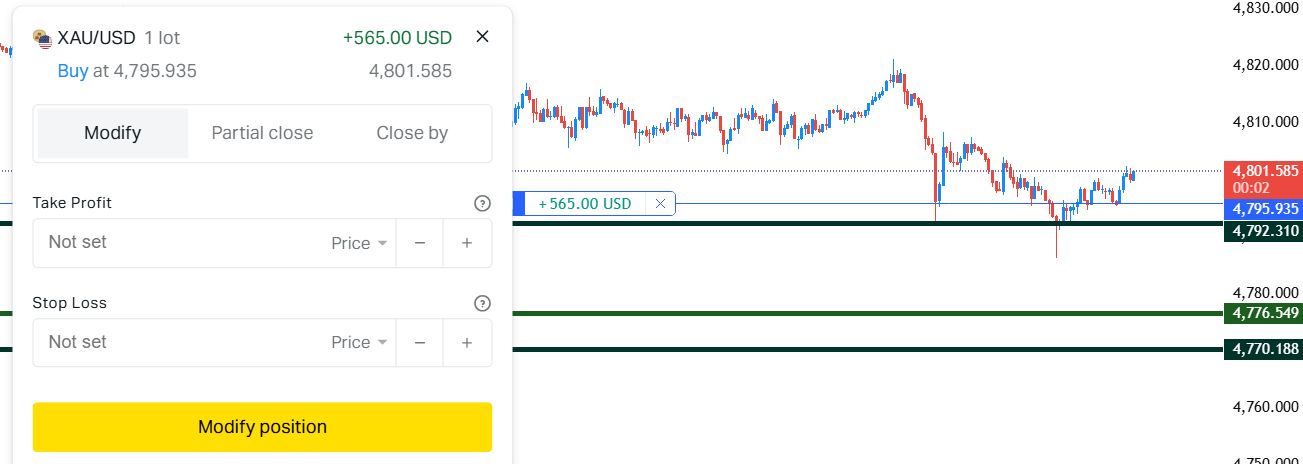Open Take Profit help tooltip icon
Viewport: 1303px width, 464px height.
point(482,203)
